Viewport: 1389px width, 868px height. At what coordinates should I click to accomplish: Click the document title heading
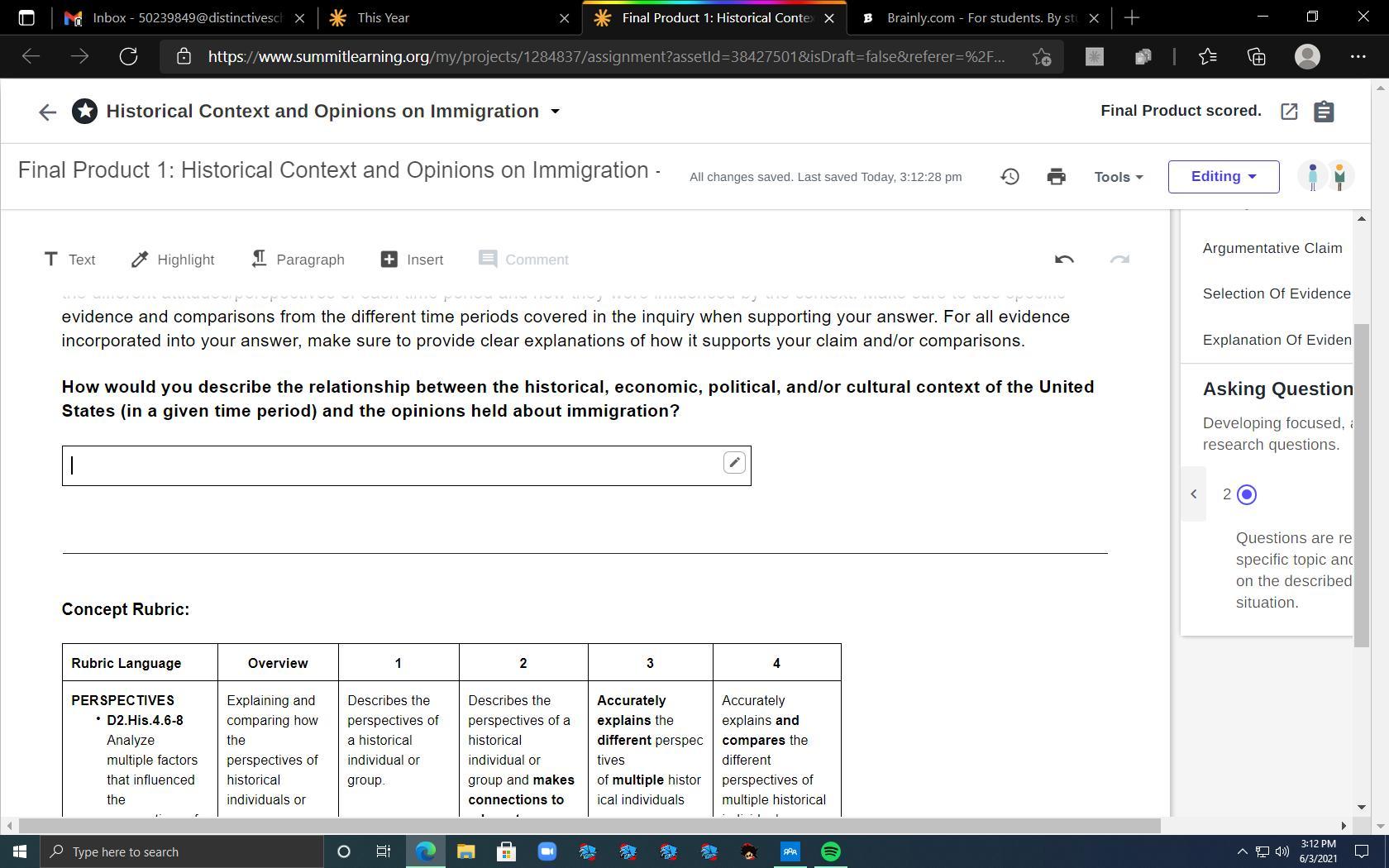(x=339, y=170)
